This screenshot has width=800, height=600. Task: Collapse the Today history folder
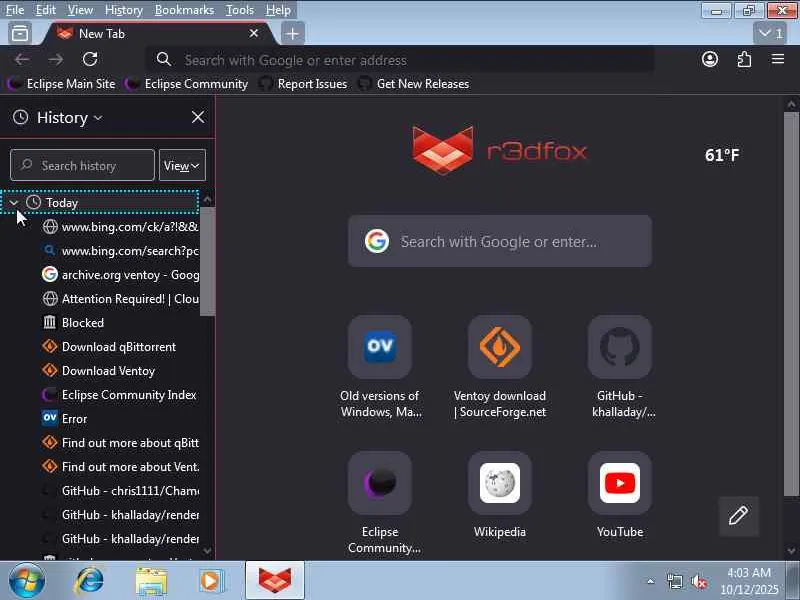point(14,203)
